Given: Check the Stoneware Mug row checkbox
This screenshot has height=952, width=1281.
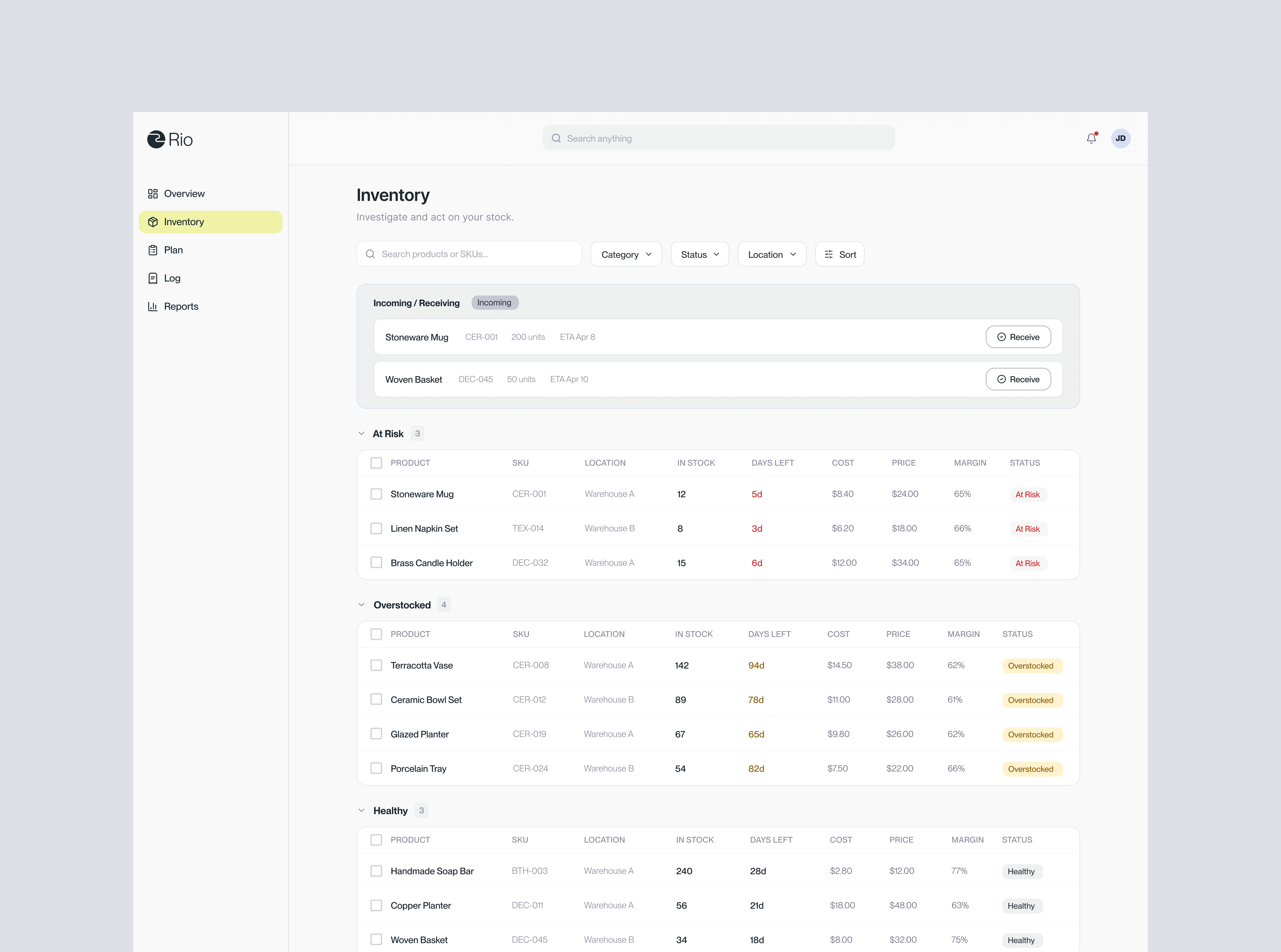Looking at the screenshot, I should [376, 494].
